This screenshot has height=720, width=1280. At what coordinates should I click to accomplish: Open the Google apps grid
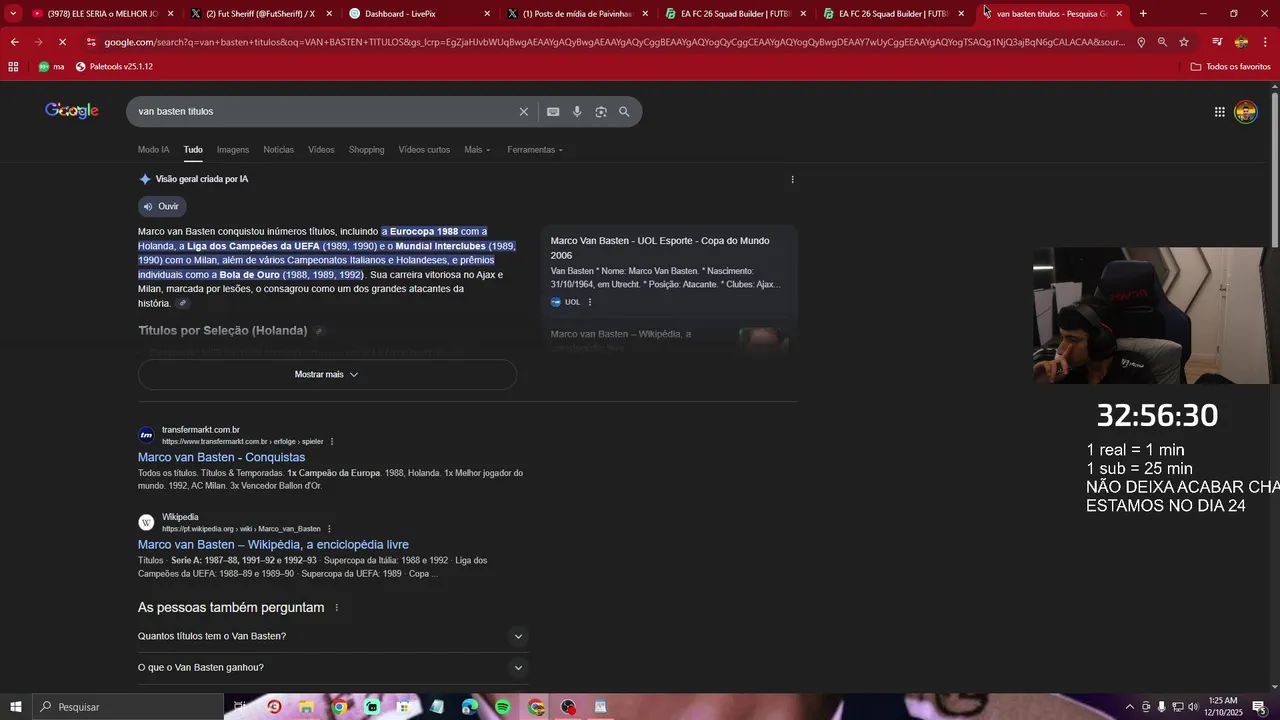1219,112
